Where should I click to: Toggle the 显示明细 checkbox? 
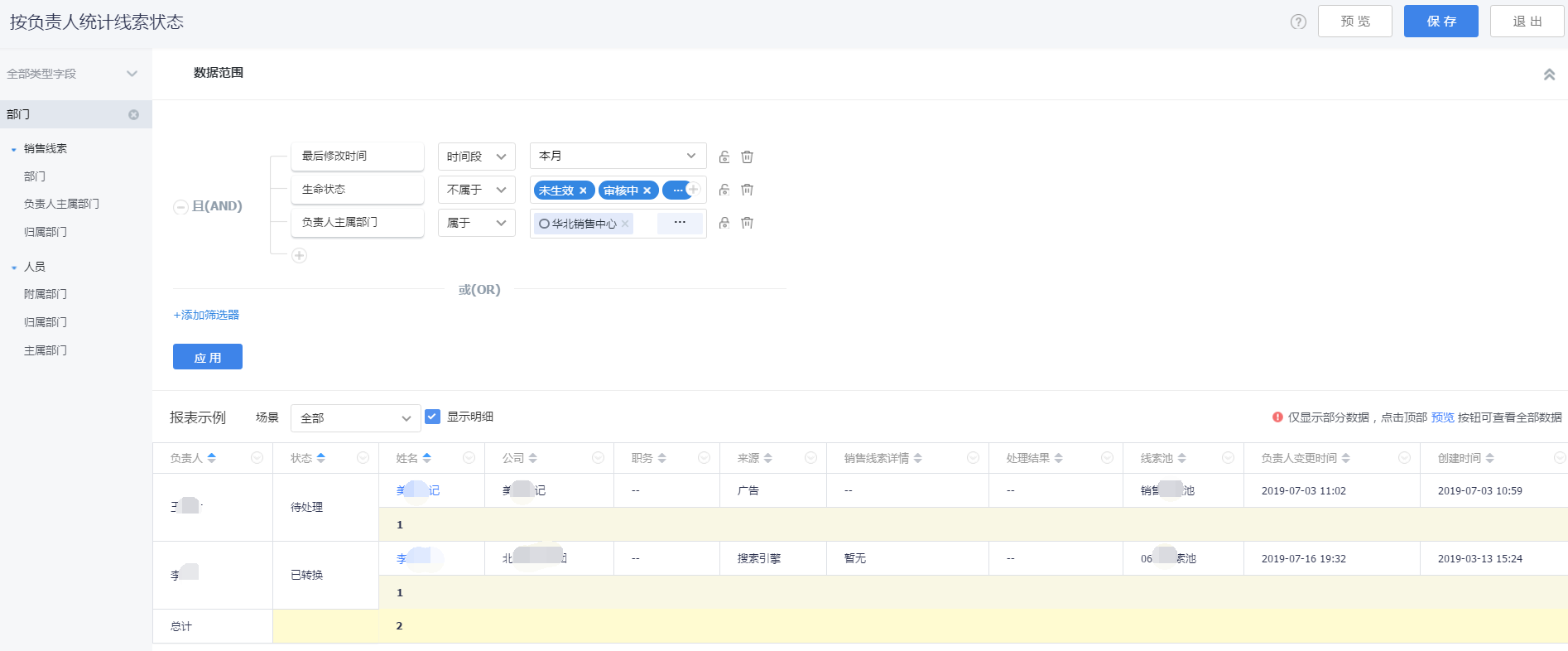click(432, 417)
